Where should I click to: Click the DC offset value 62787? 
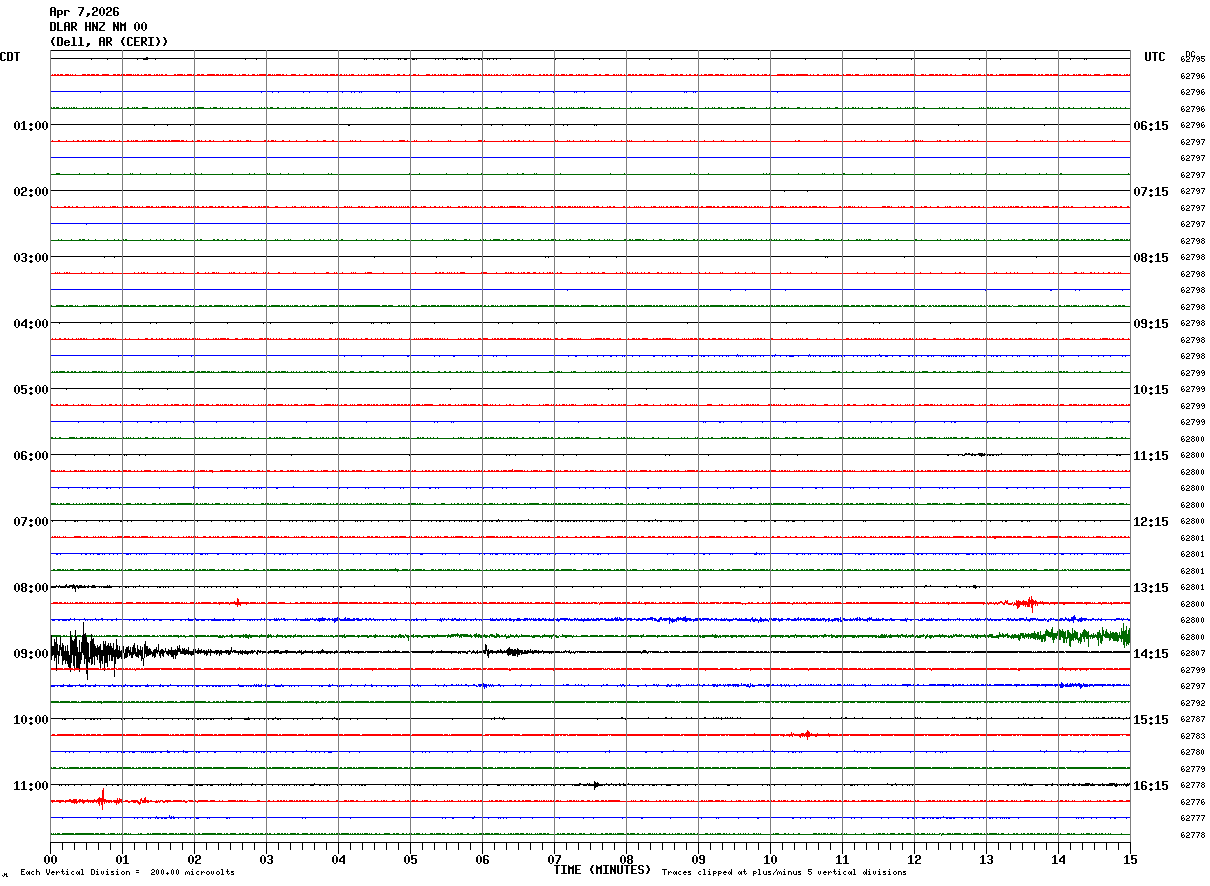coord(1193,720)
